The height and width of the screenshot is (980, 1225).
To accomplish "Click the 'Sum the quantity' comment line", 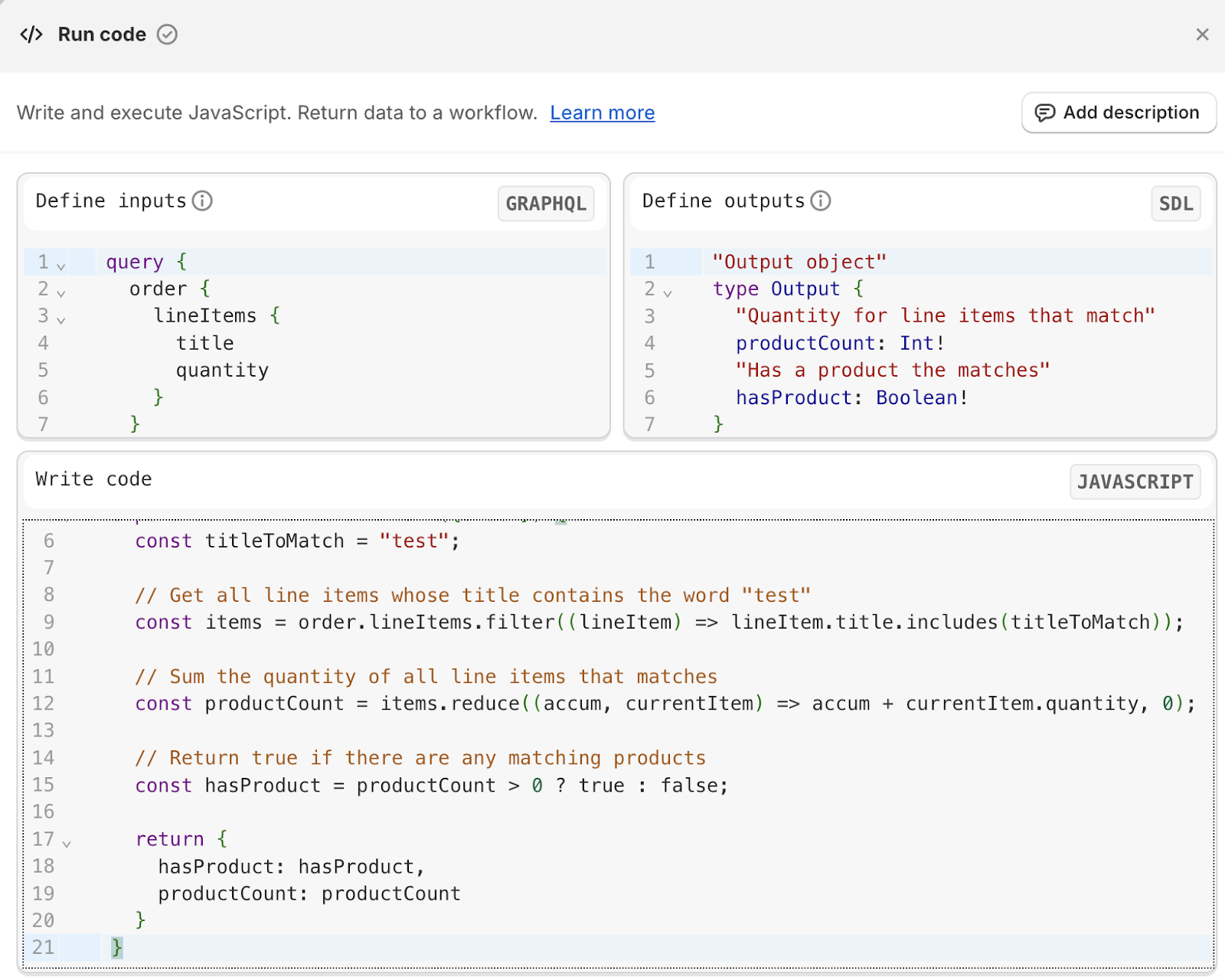I will pyautogui.click(x=426, y=677).
